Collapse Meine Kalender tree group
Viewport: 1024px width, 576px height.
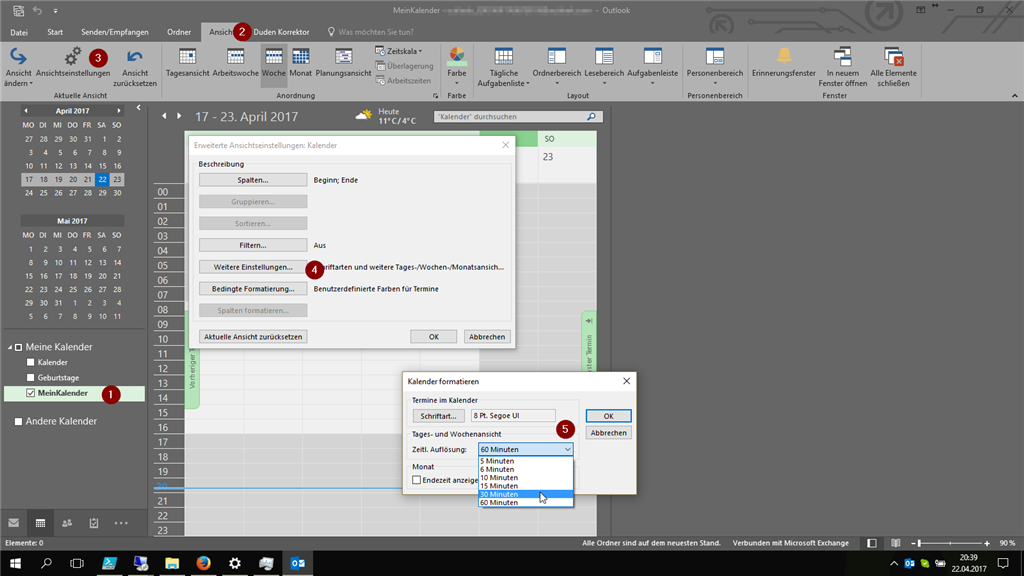[10, 347]
